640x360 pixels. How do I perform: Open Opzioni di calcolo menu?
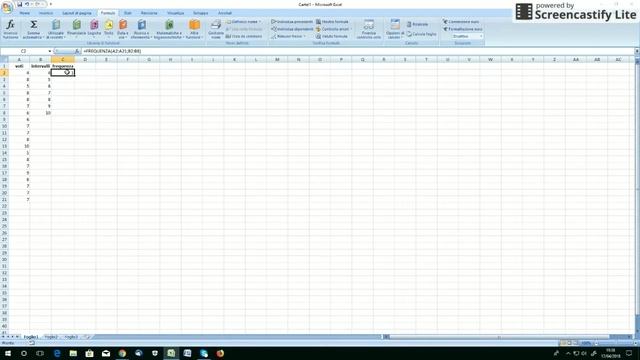[395, 29]
